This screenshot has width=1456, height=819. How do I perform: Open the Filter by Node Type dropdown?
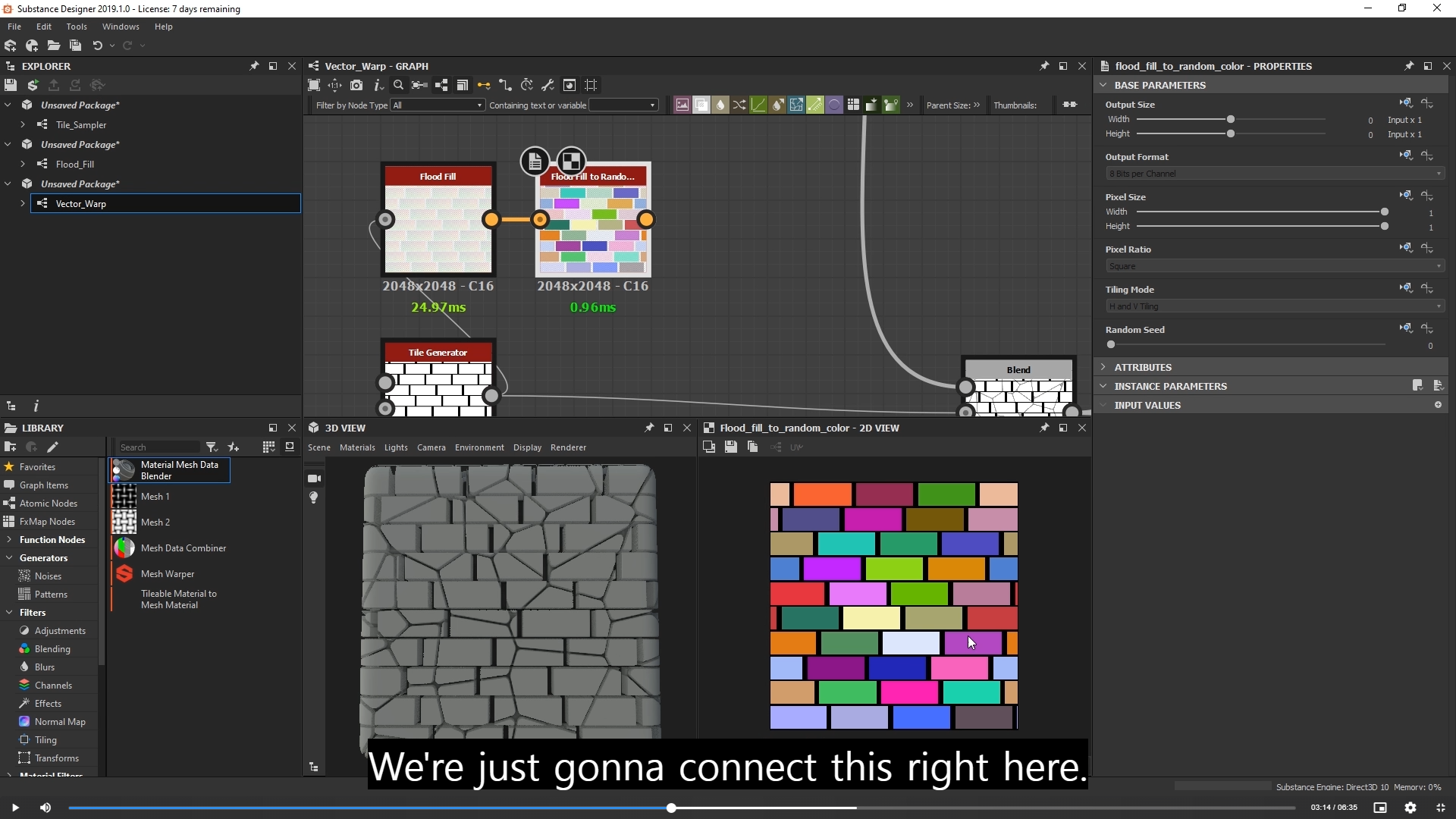point(437,105)
